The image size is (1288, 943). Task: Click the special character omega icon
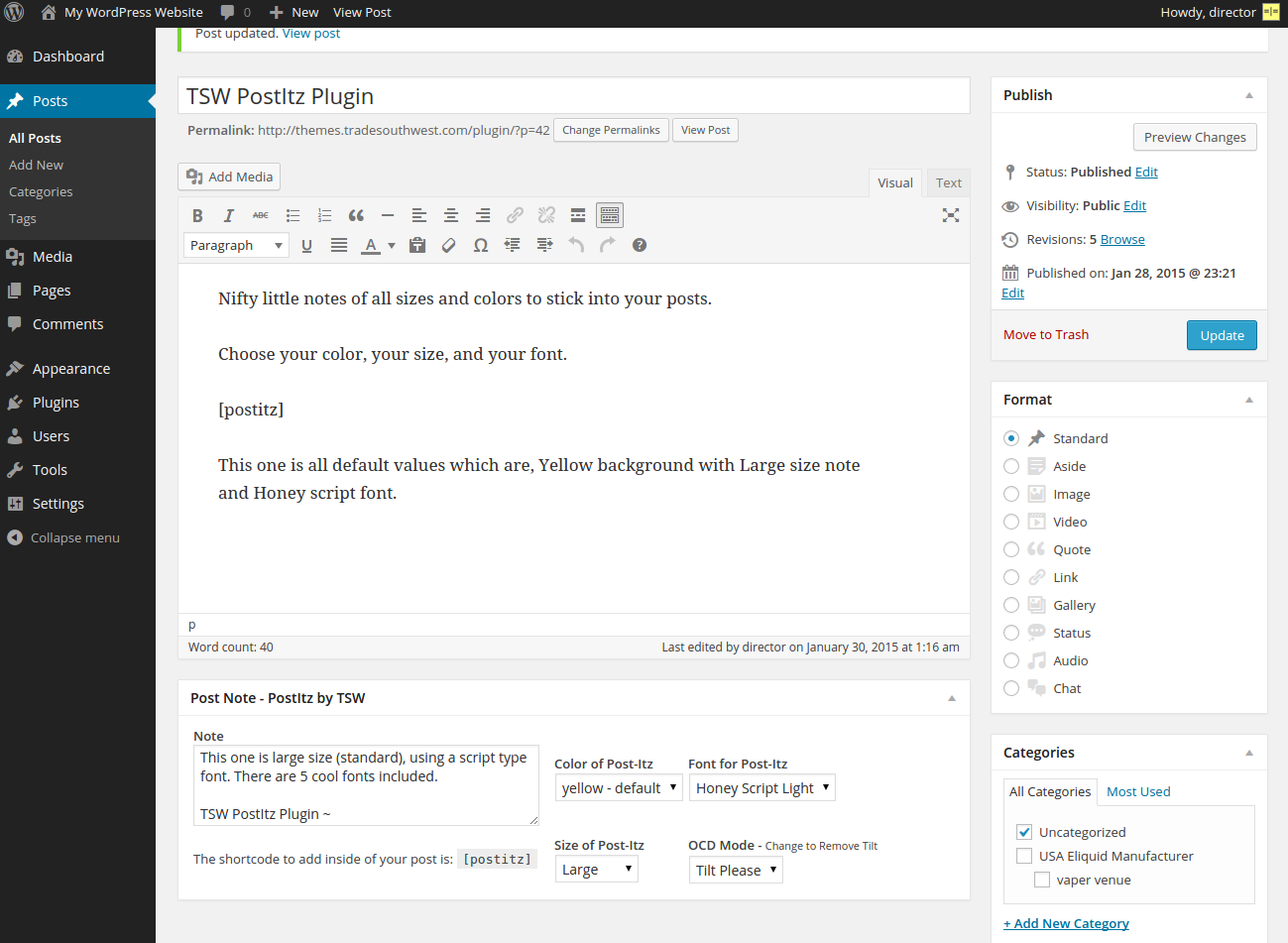coord(481,245)
